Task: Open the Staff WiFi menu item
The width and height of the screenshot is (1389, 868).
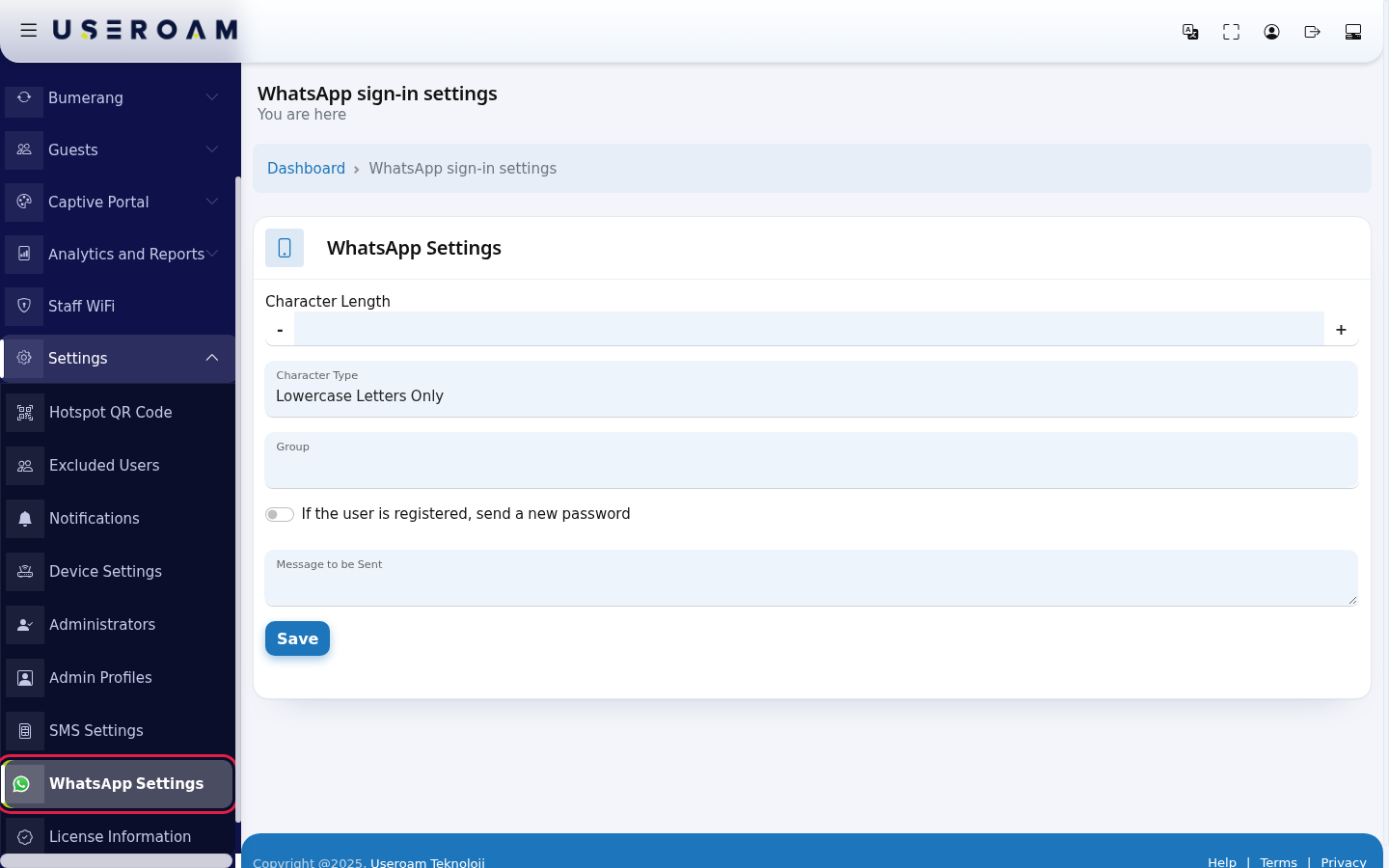Action: click(117, 306)
